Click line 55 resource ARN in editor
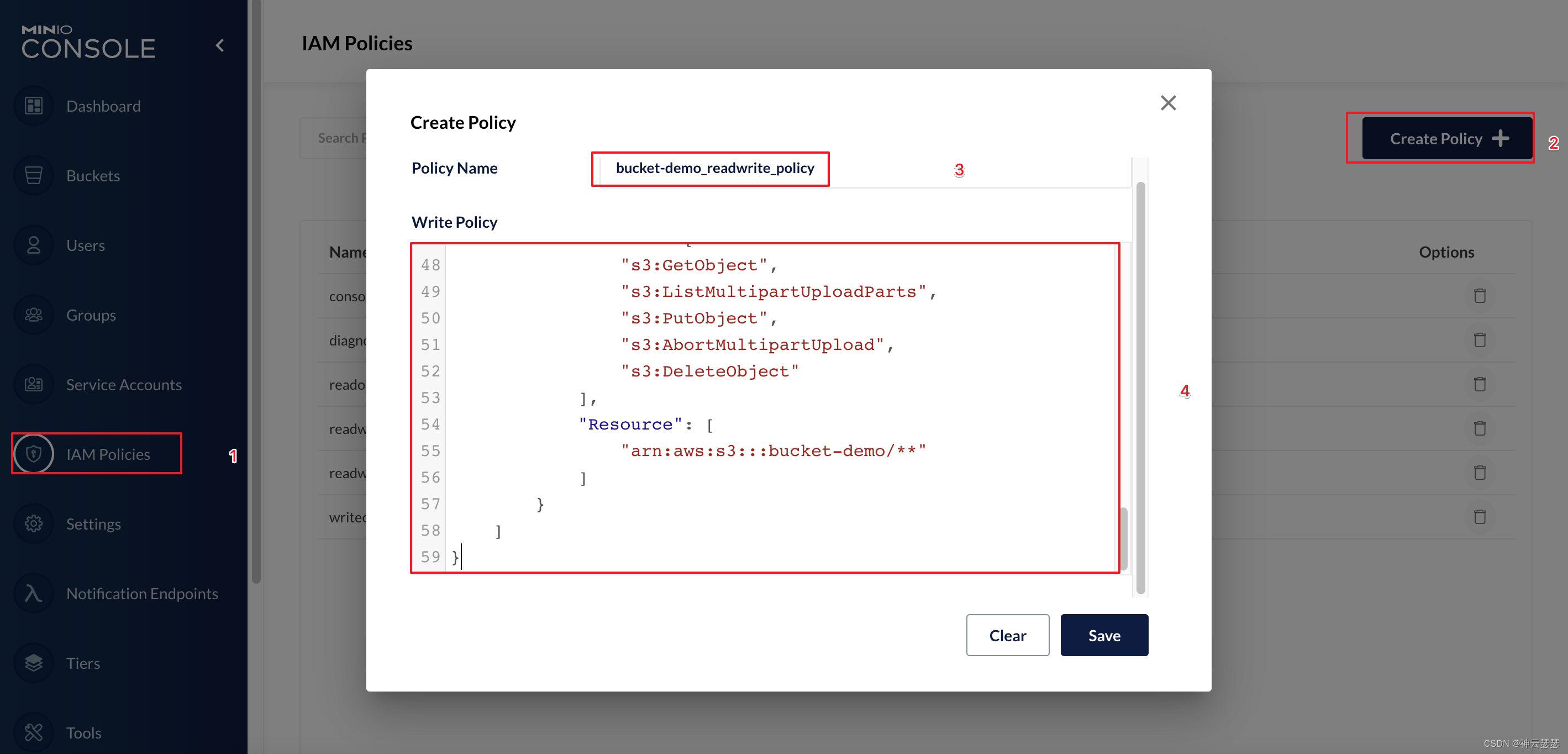This screenshot has height=754, width=1568. click(x=773, y=451)
